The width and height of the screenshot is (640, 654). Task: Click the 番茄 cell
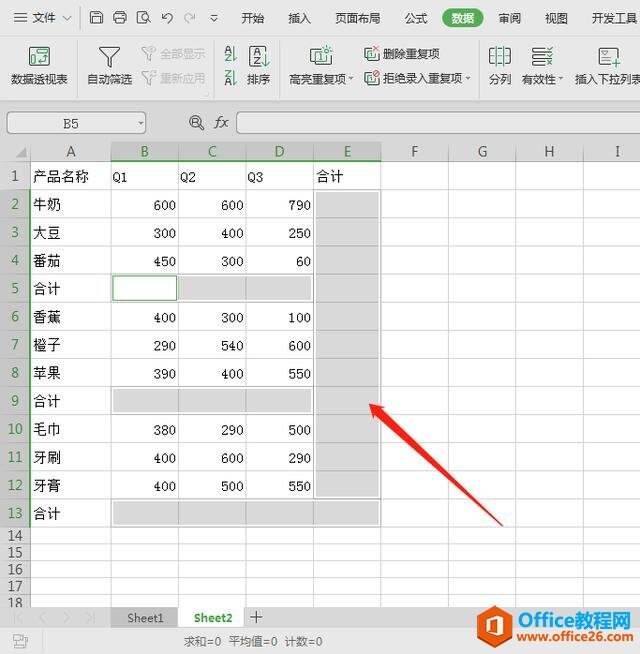click(x=71, y=261)
